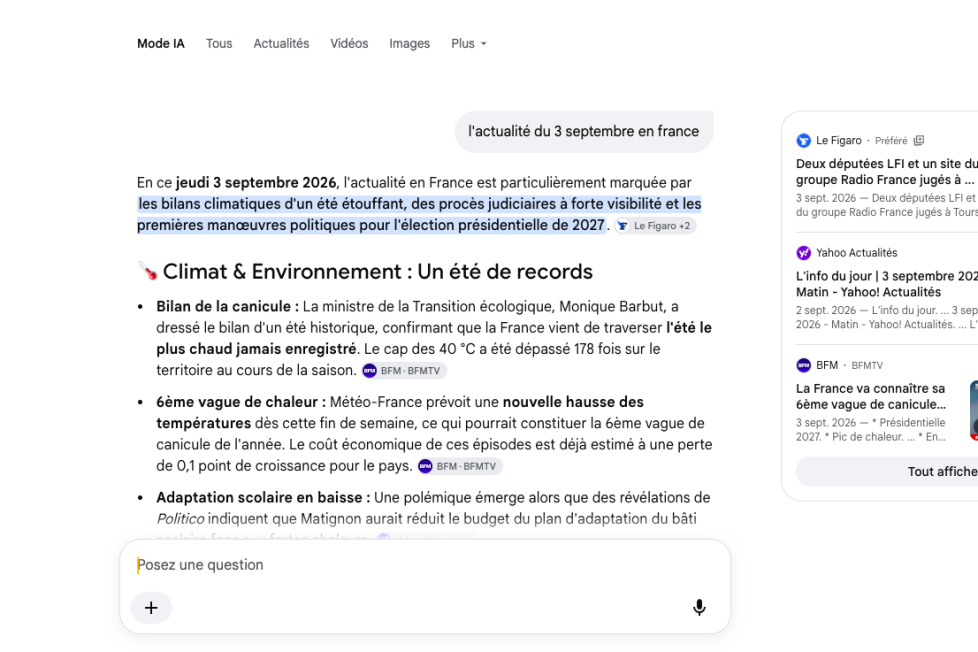This screenshot has width=978, height=652.
Task: Click the Yahoo Actualités logo icon
Action: [x=803, y=253]
